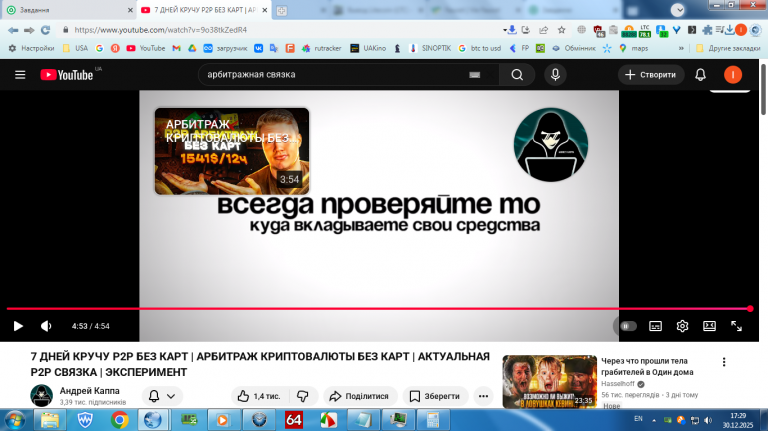Submit search with the magnifier button
This screenshot has height=431, width=768.
click(x=517, y=74)
